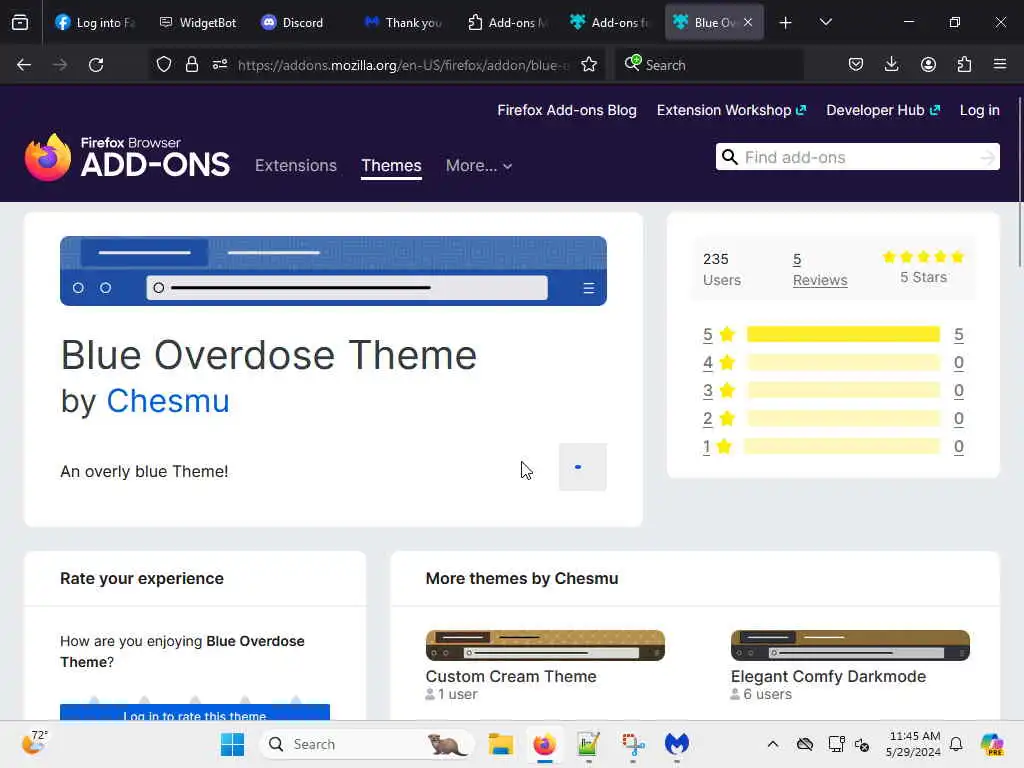The height and width of the screenshot is (768, 1024).
Task: Open the Developer Hub link
Action: (882, 110)
